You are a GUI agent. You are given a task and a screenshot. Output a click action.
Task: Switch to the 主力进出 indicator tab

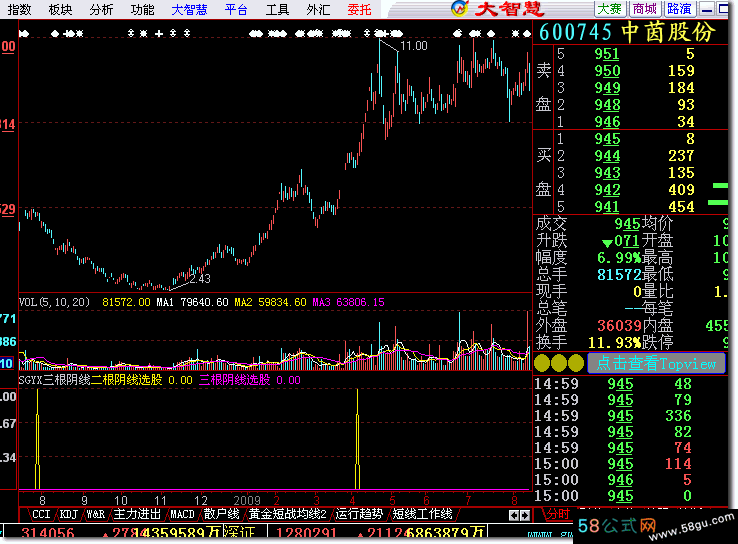137,514
